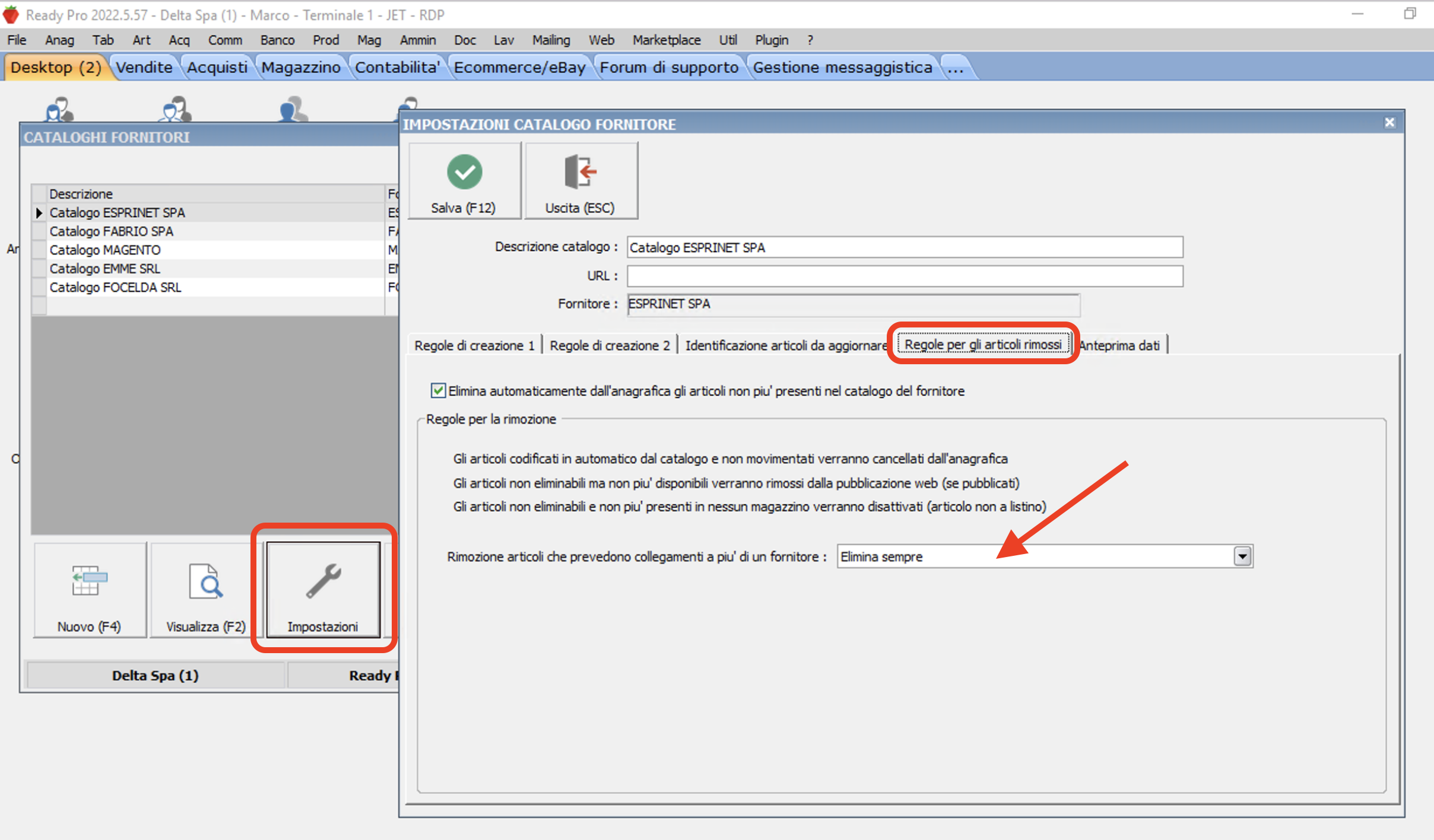The width and height of the screenshot is (1434, 840).
Task: Switch to the Magazzino tab
Action: pos(301,67)
